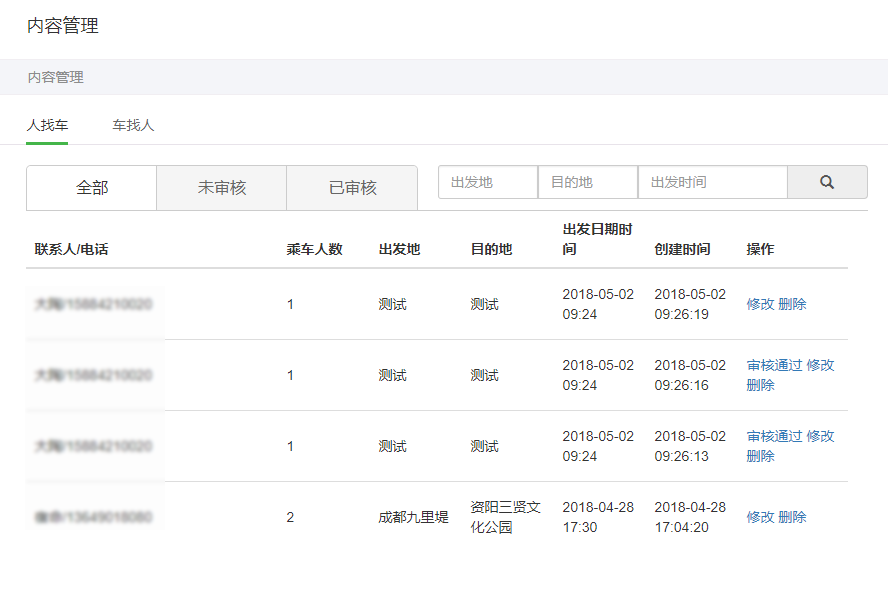Delete the 成都九里堤 trip row

792,517
